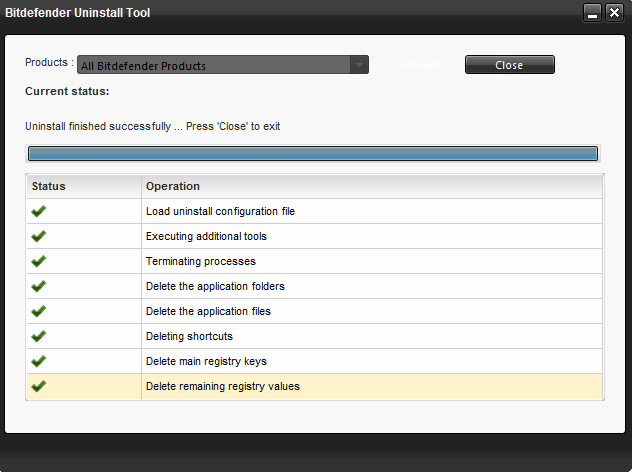Select 'Delete the application folders' row text

point(215,286)
